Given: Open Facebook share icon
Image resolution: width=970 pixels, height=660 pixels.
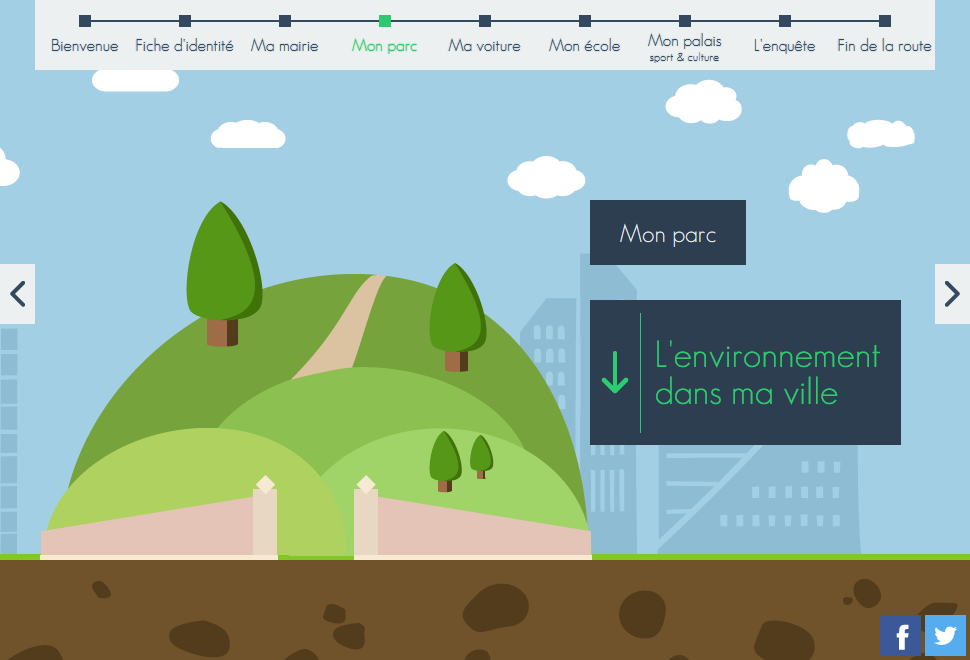Looking at the screenshot, I should pyautogui.click(x=900, y=635).
